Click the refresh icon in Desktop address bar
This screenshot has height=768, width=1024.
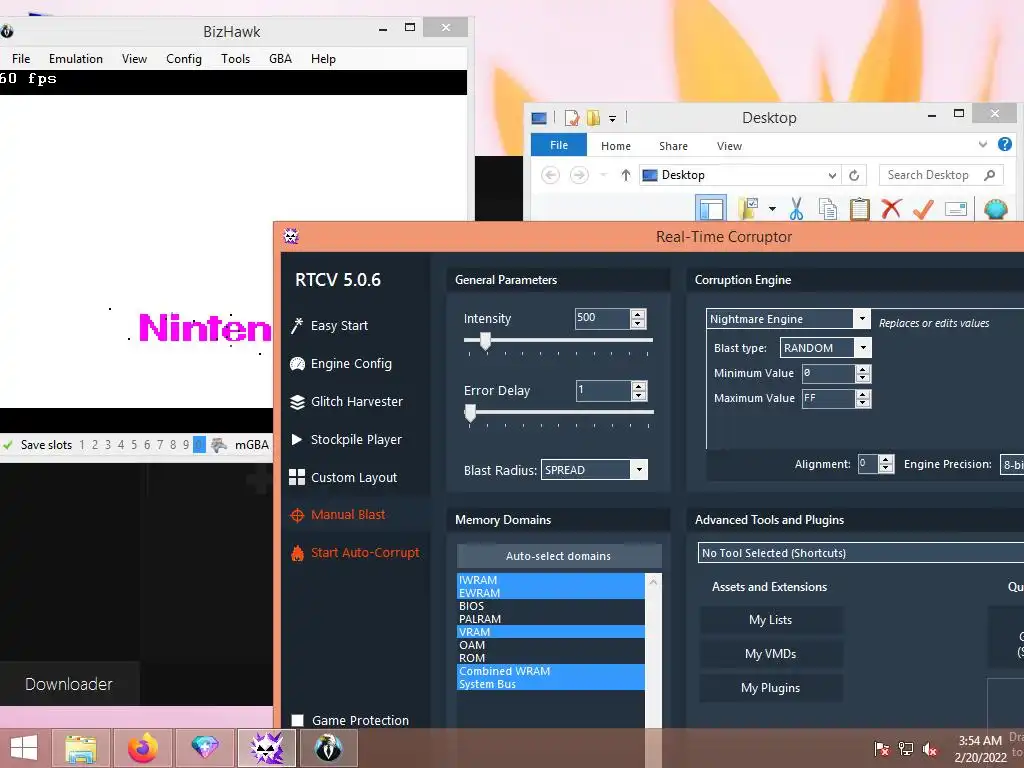[x=854, y=175]
